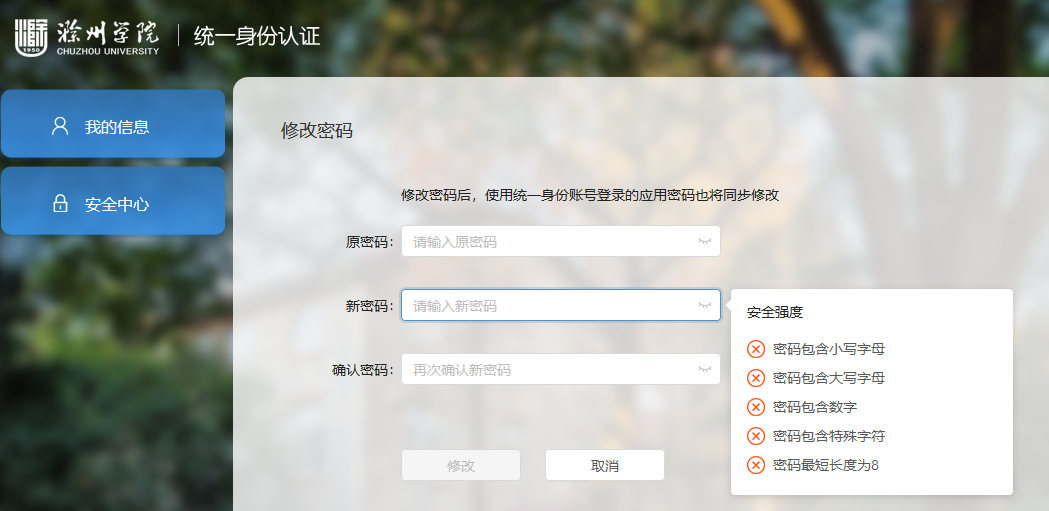Click the person icon beside 我的信息
The width and height of the screenshot is (1049, 511).
click(60, 126)
